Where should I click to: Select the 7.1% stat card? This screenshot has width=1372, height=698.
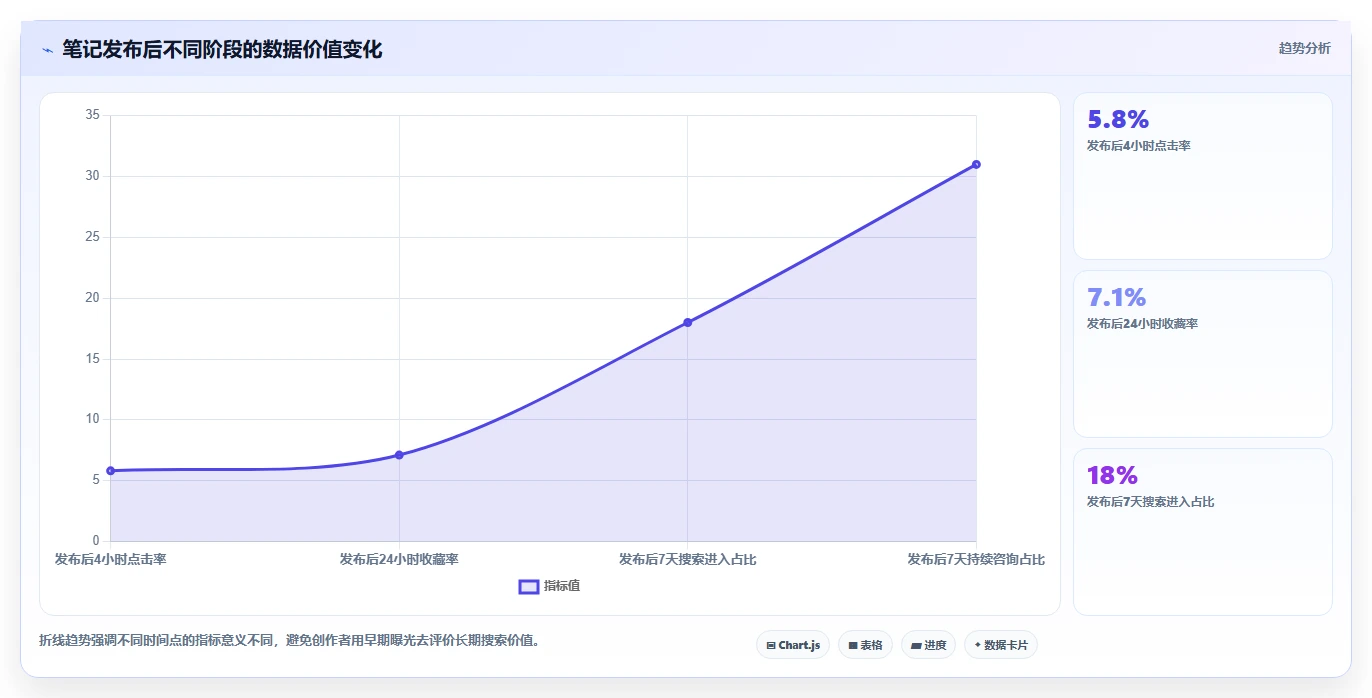point(1202,354)
